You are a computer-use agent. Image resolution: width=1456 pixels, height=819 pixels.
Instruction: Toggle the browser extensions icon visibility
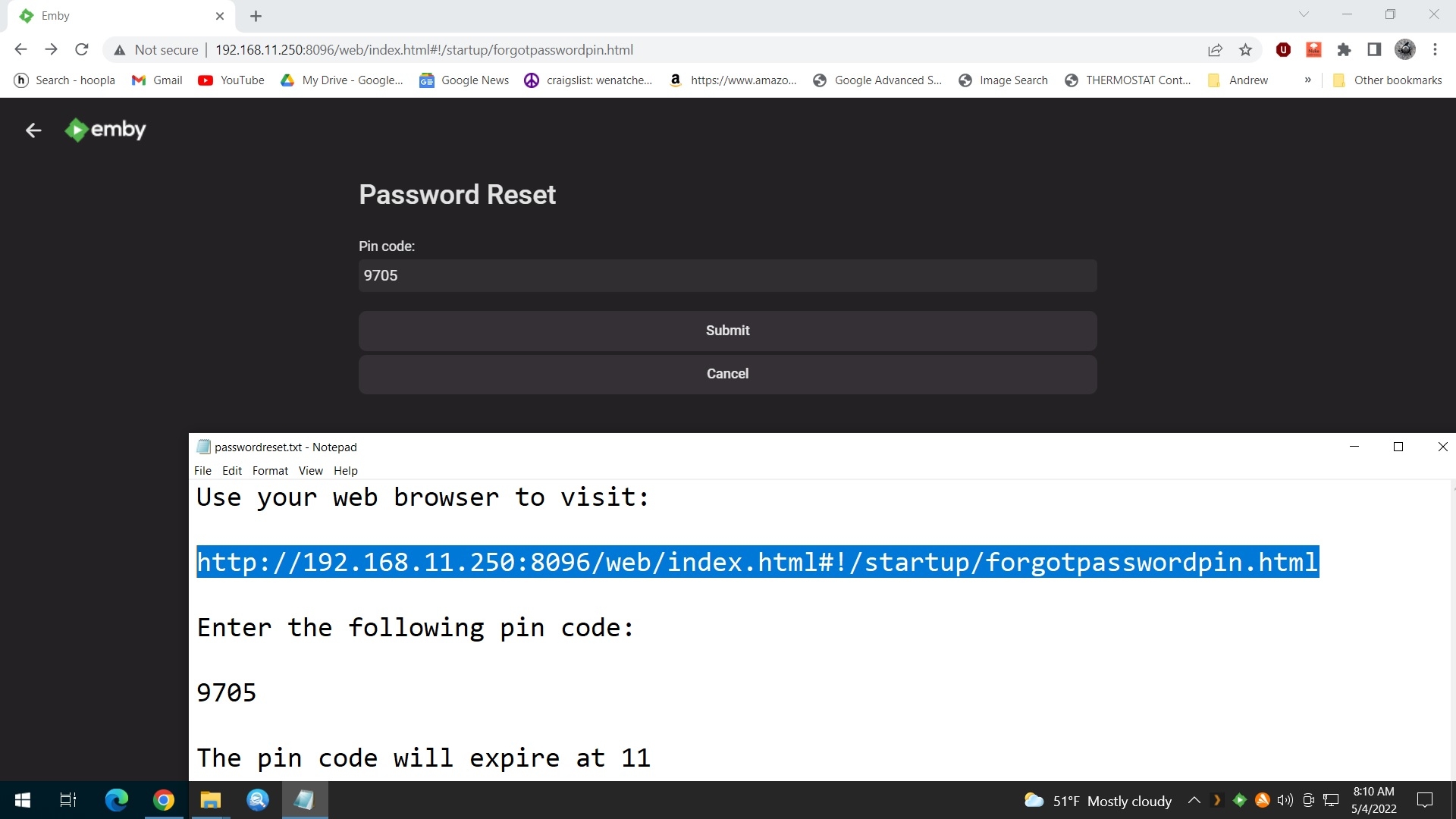pyautogui.click(x=1344, y=50)
